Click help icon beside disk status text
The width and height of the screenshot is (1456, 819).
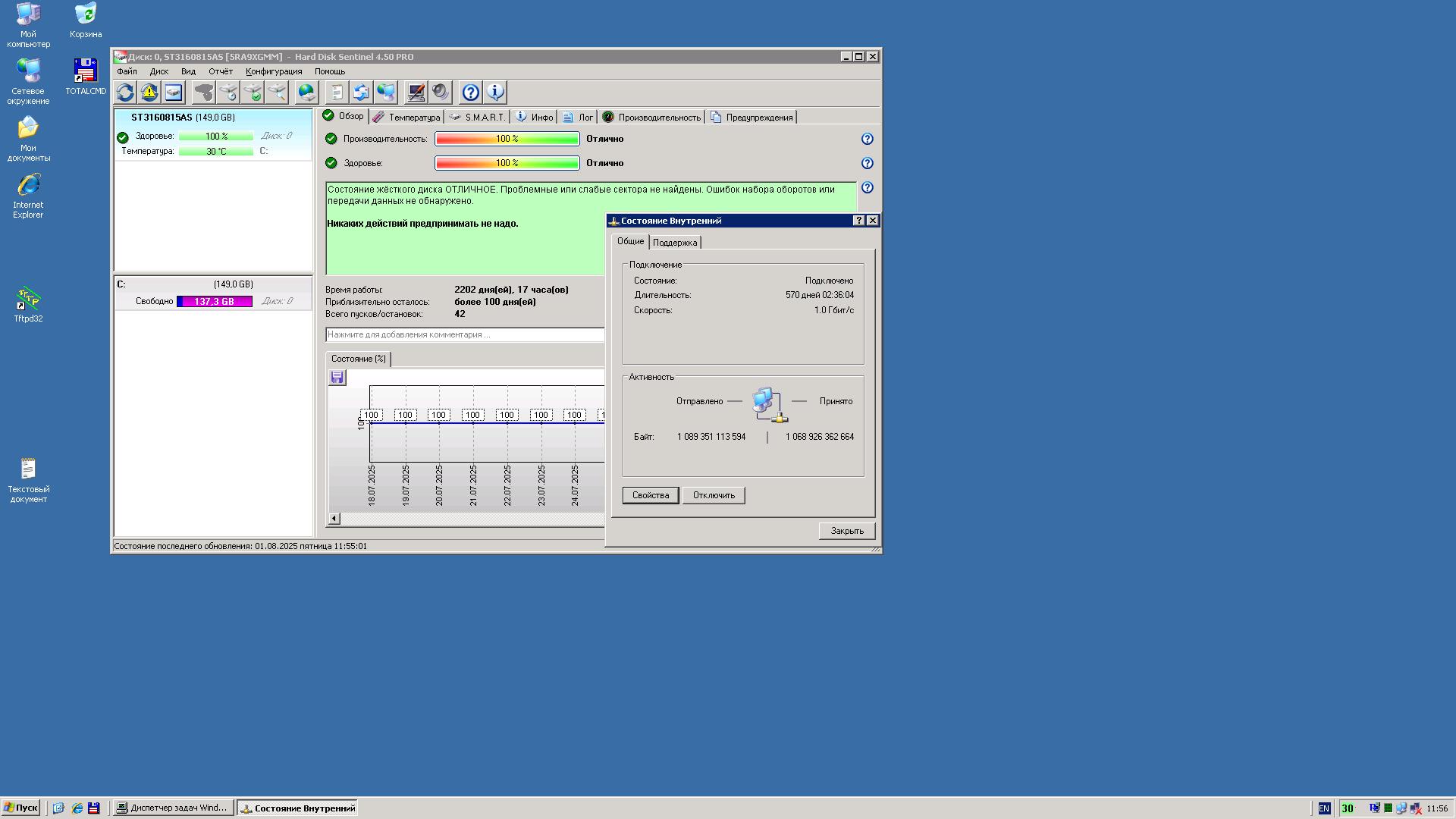pyautogui.click(x=867, y=187)
